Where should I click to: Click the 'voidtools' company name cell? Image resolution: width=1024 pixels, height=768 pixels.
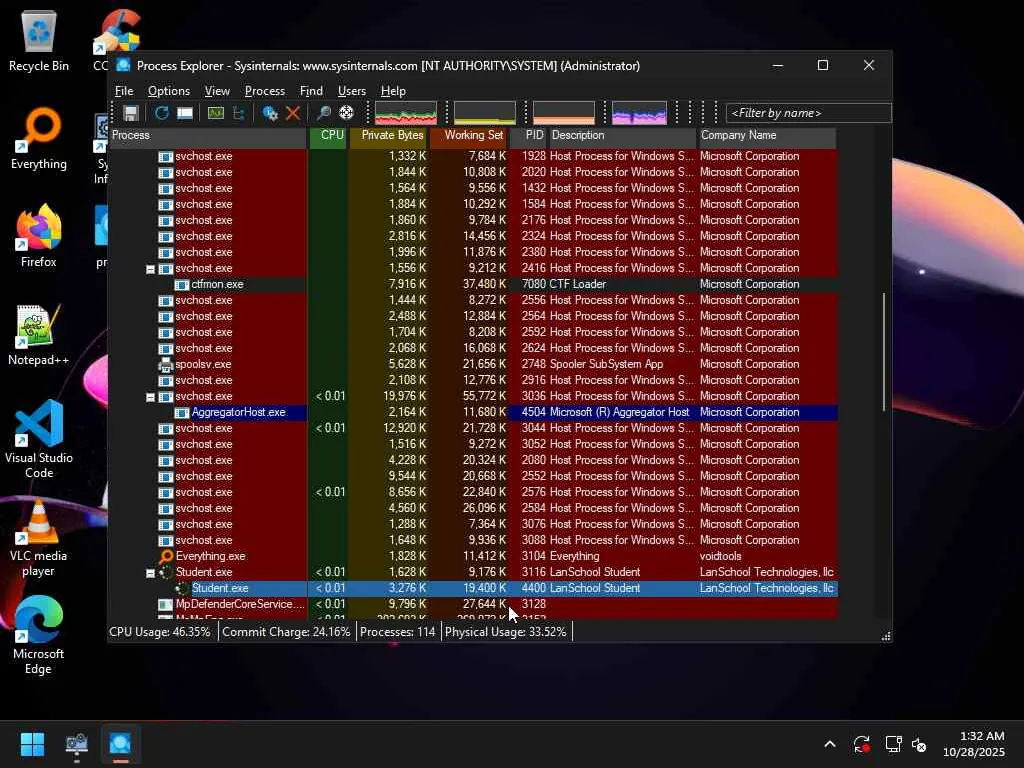[721, 556]
